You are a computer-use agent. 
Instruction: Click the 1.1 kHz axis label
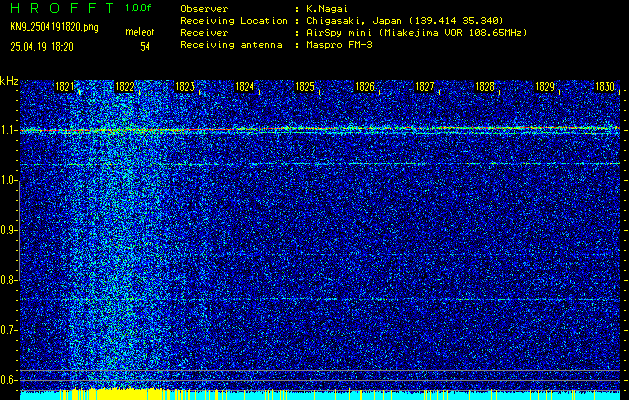[x=8, y=130]
